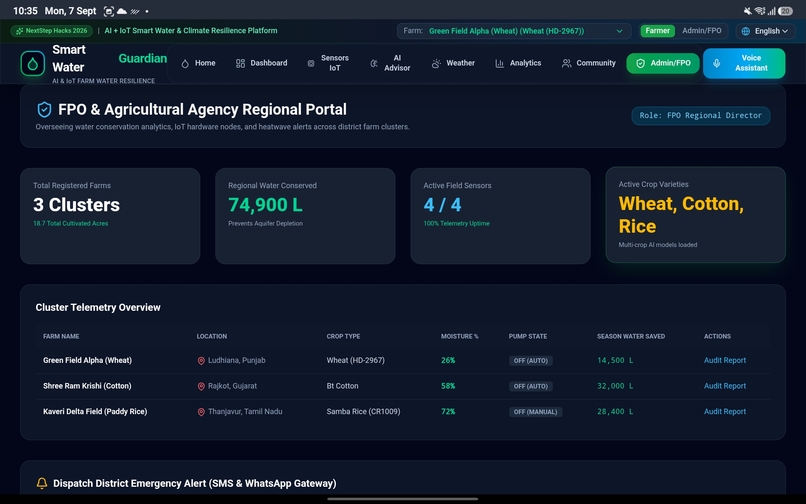Open the Farm selector dropdown
The height and width of the screenshot is (504, 806).
515,31
